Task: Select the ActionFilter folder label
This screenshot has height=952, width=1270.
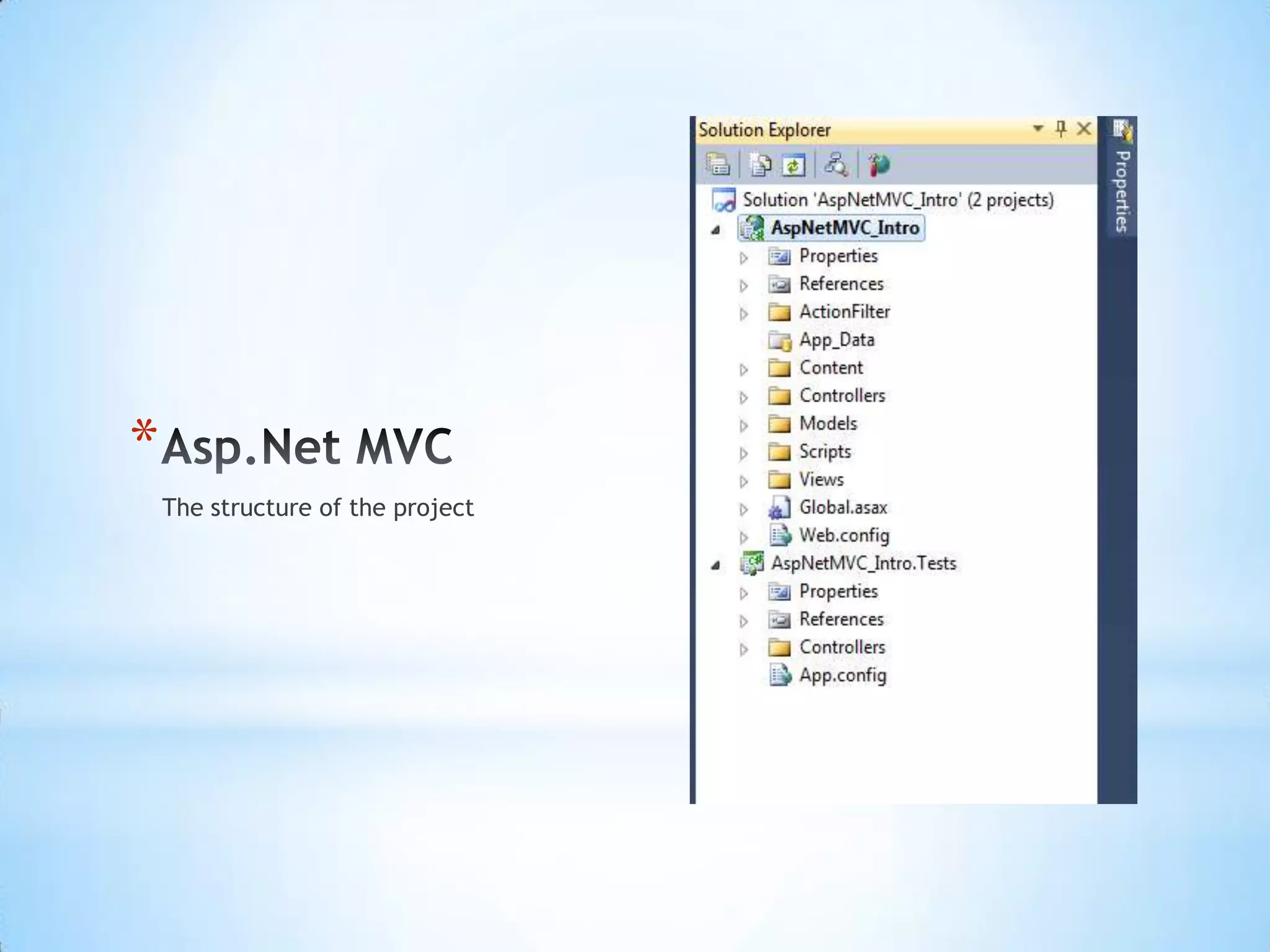Action: pos(845,311)
